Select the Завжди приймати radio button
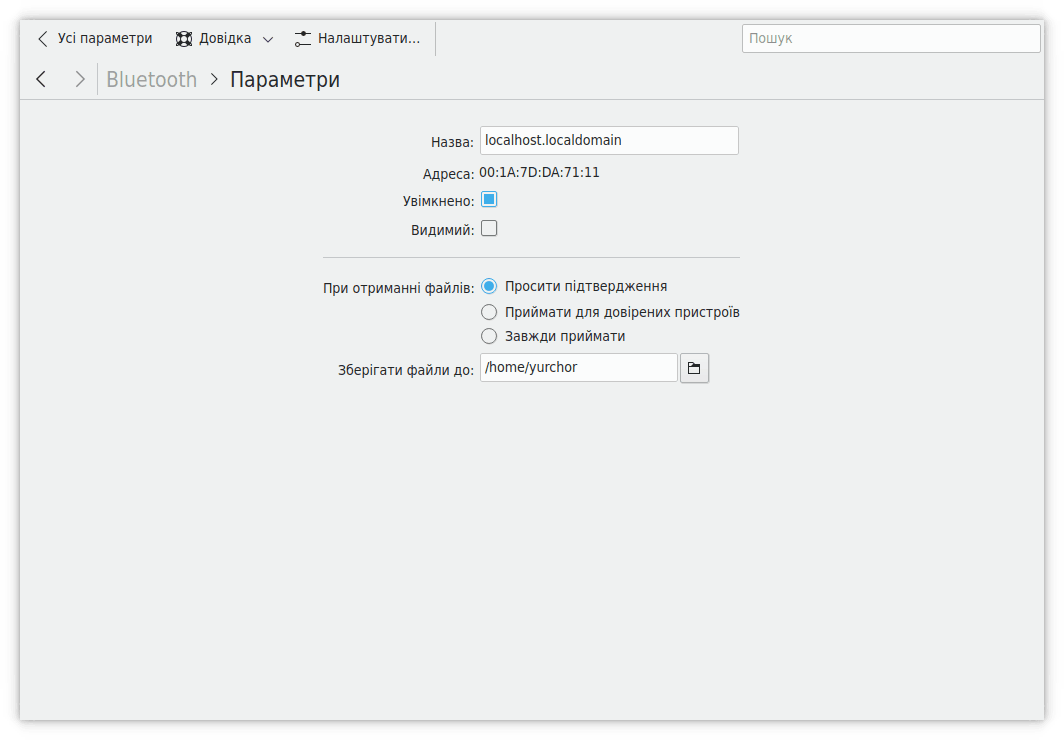This screenshot has width=1064, height=740. [489, 337]
